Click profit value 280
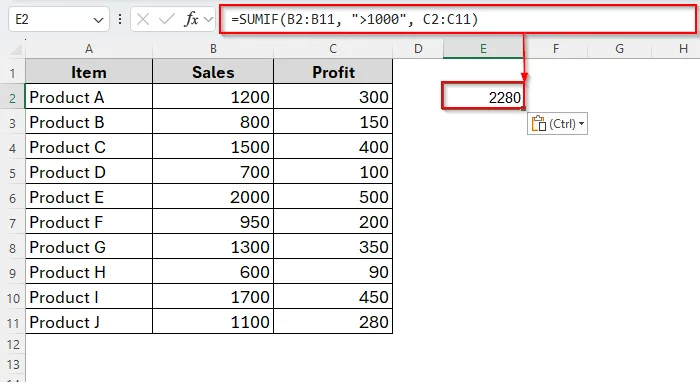This screenshot has height=382, width=700. [x=333, y=322]
